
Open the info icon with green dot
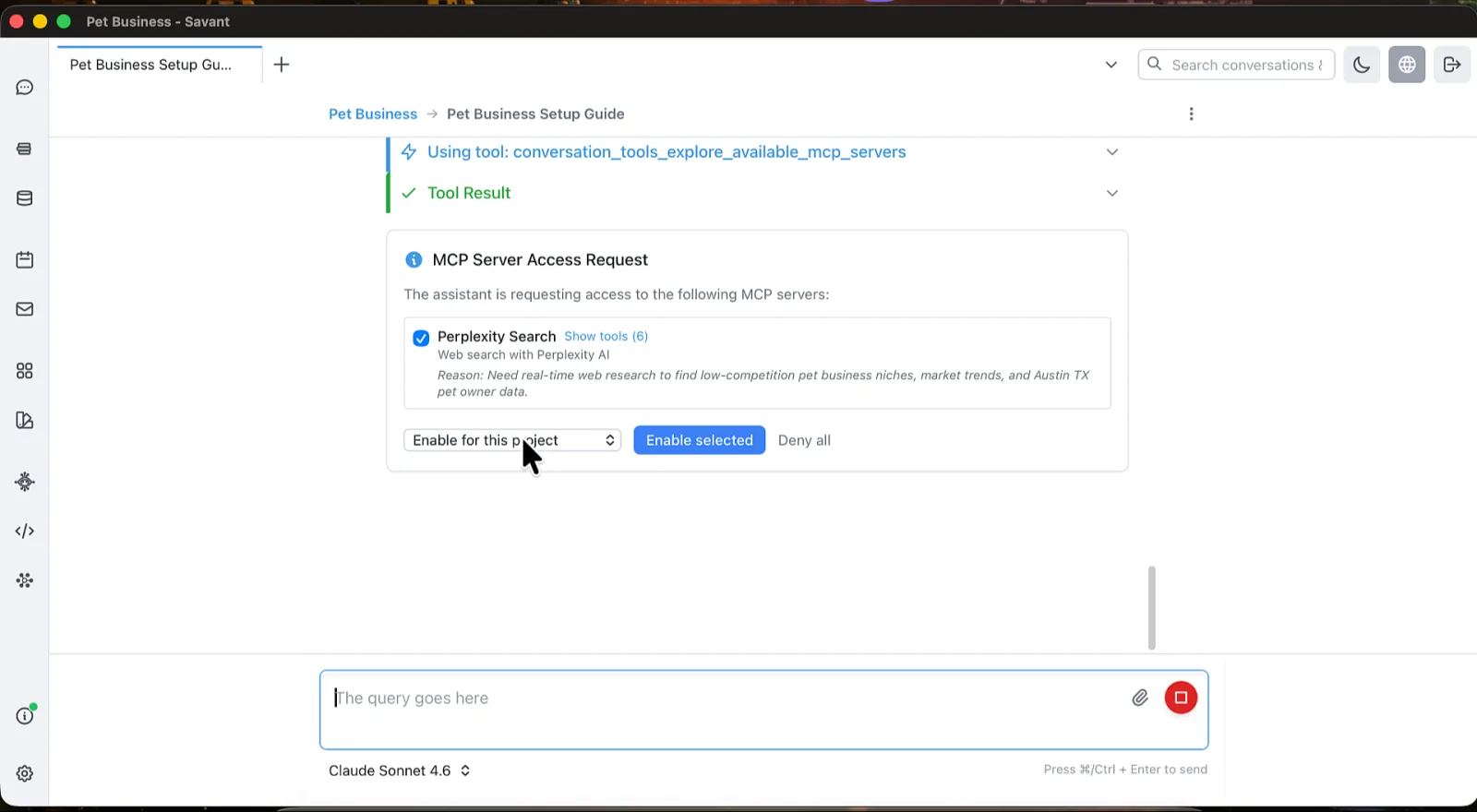[x=25, y=715]
